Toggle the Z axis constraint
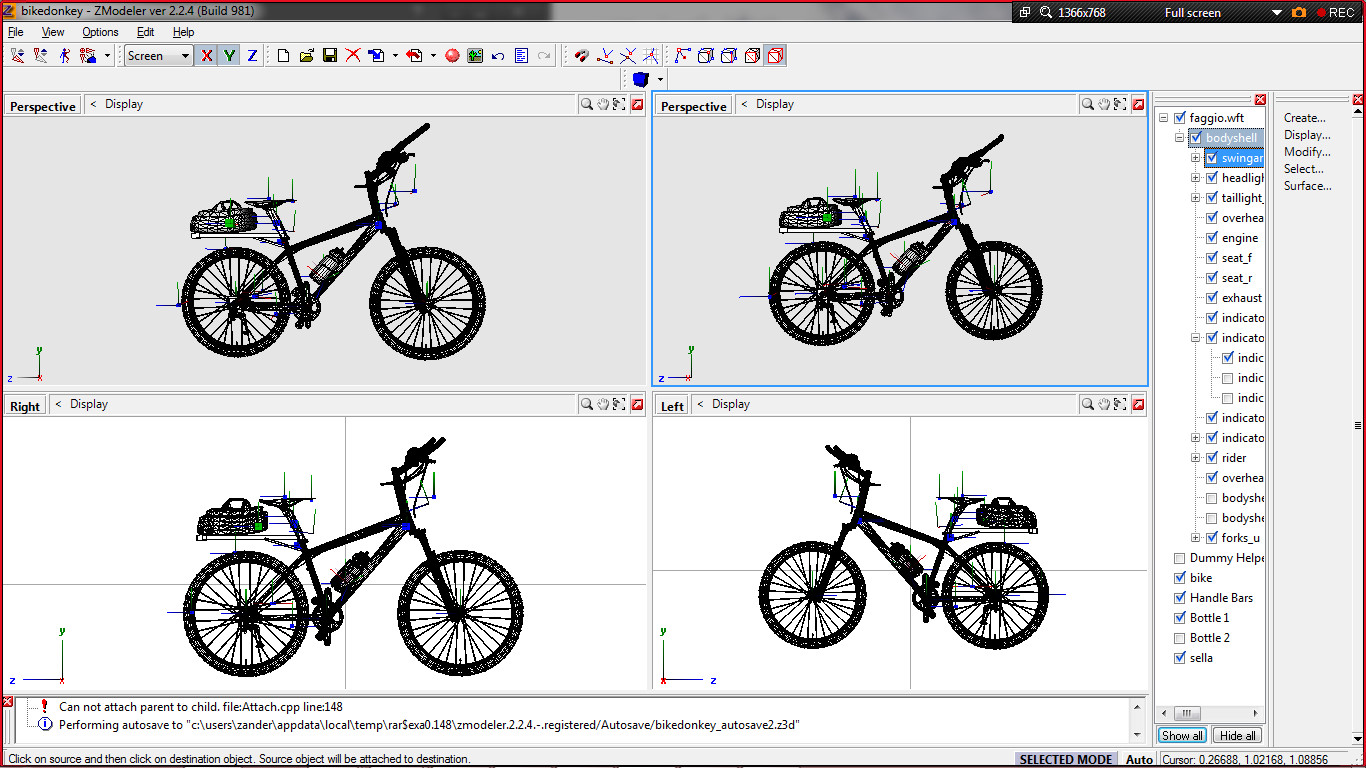Image resolution: width=1366 pixels, height=768 pixels. pyautogui.click(x=252, y=56)
